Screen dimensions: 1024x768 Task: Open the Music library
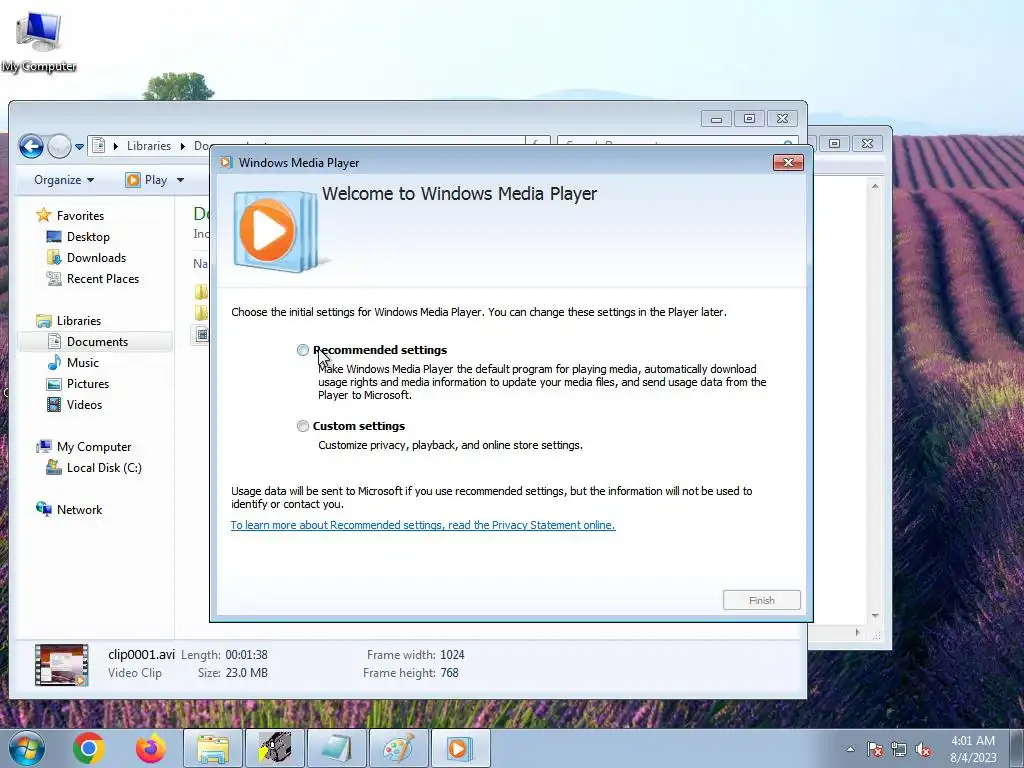click(x=82, y=362)
